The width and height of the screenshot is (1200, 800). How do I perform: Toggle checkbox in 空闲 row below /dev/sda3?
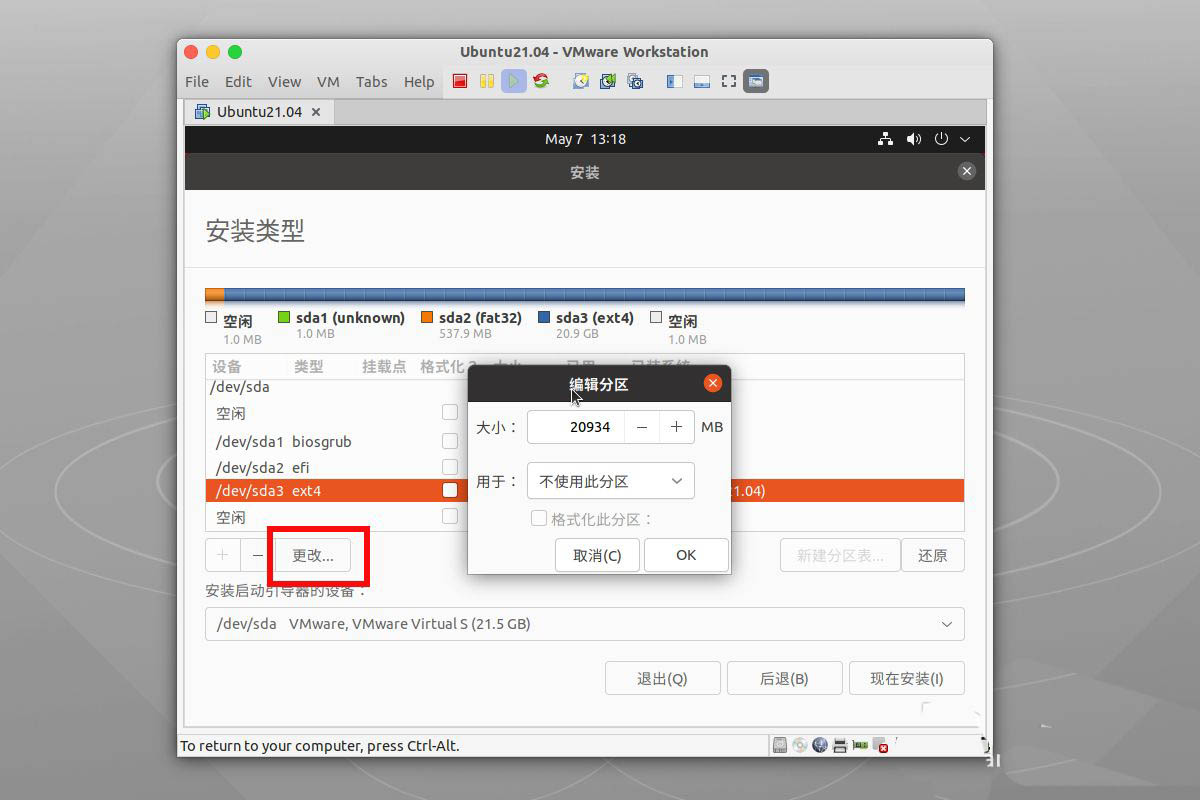pyautogui.click(x=450, y=516)
